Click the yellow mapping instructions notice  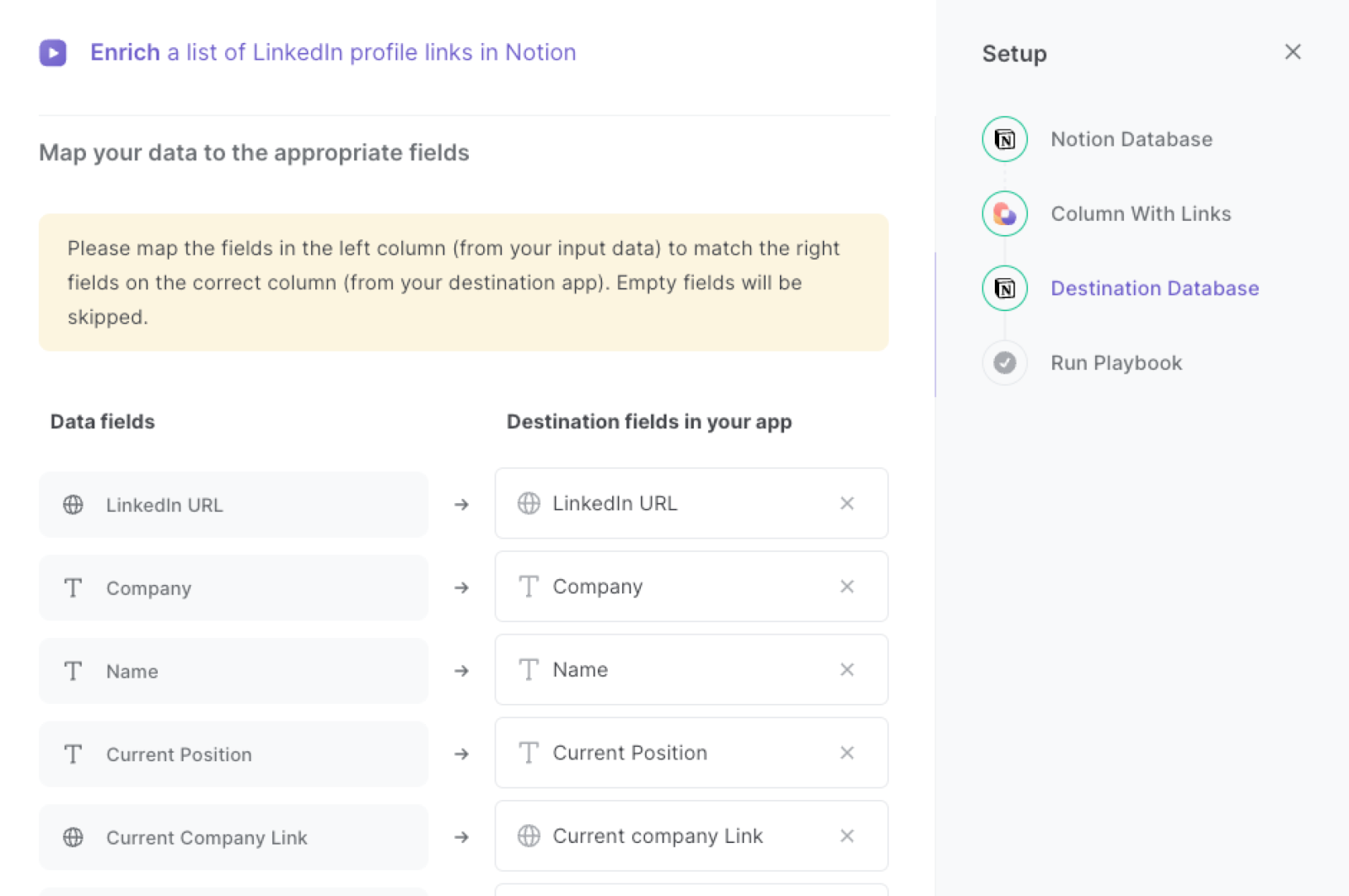(464, 282)
